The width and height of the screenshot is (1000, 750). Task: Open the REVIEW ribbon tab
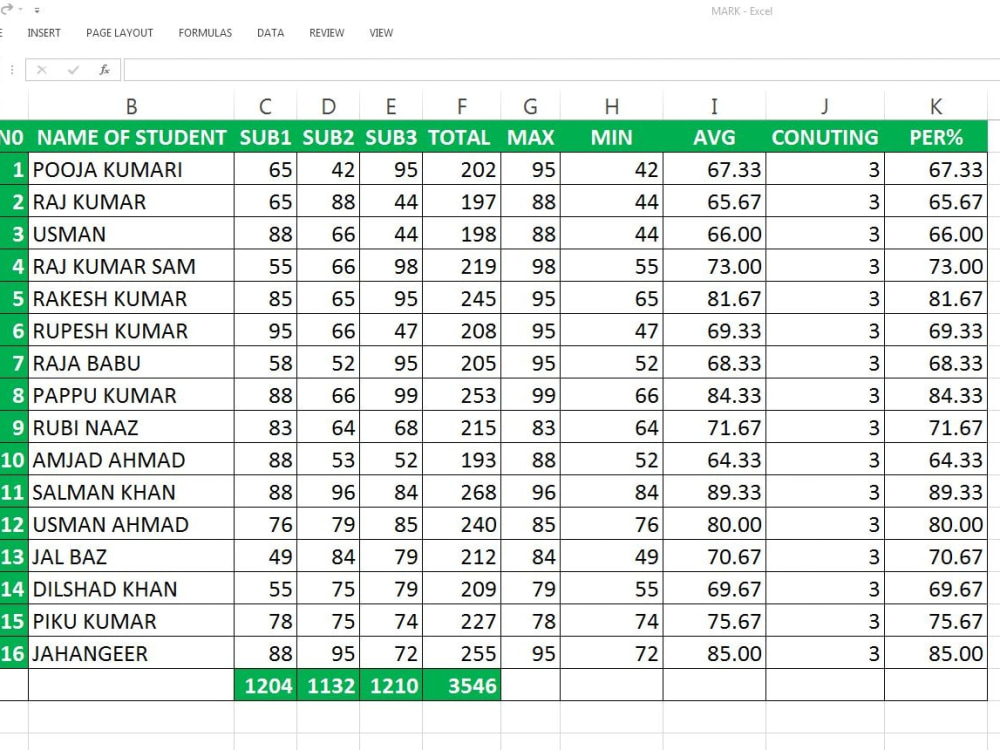(327, 33)
